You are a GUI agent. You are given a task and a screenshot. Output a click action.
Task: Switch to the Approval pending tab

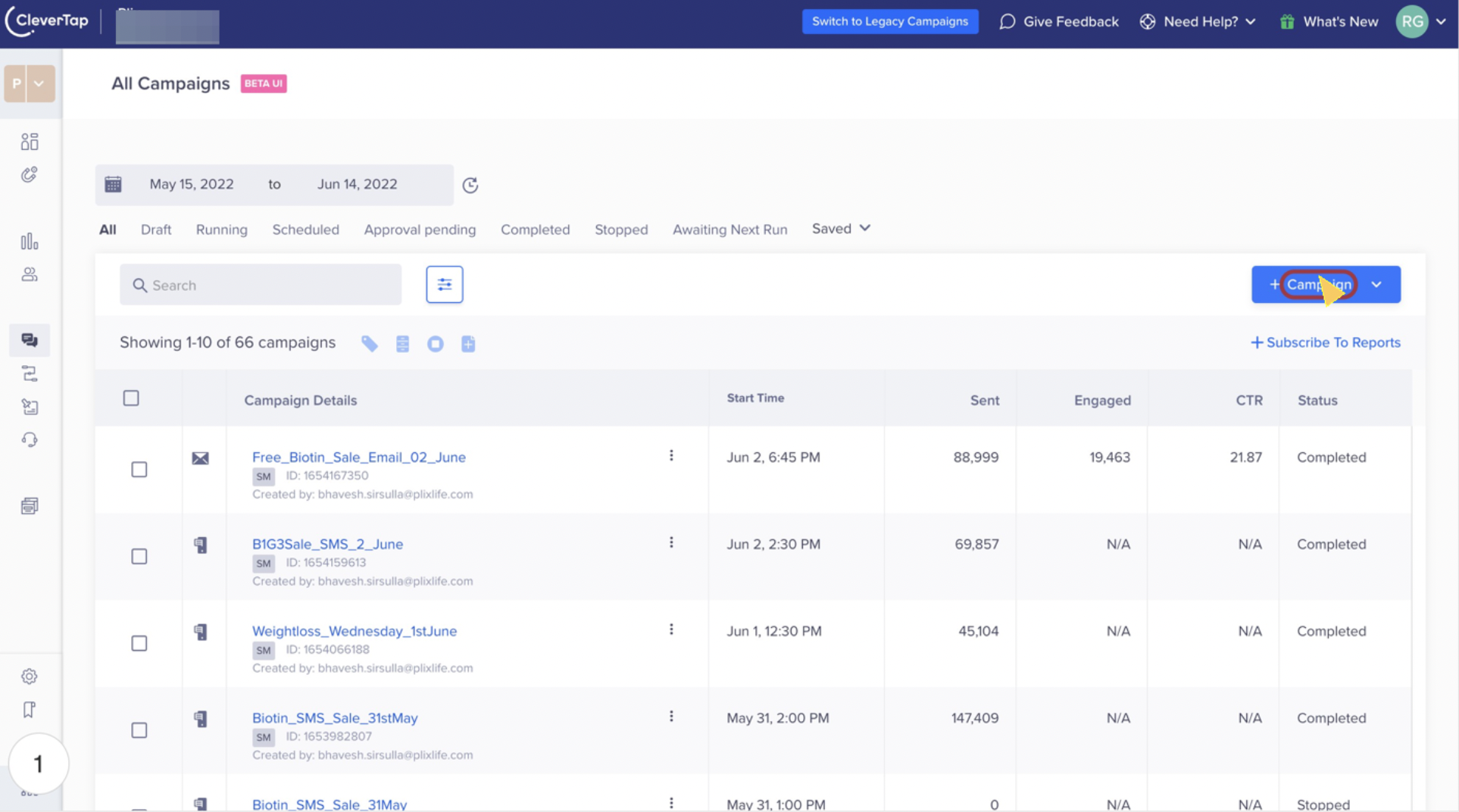click(420, 230)
